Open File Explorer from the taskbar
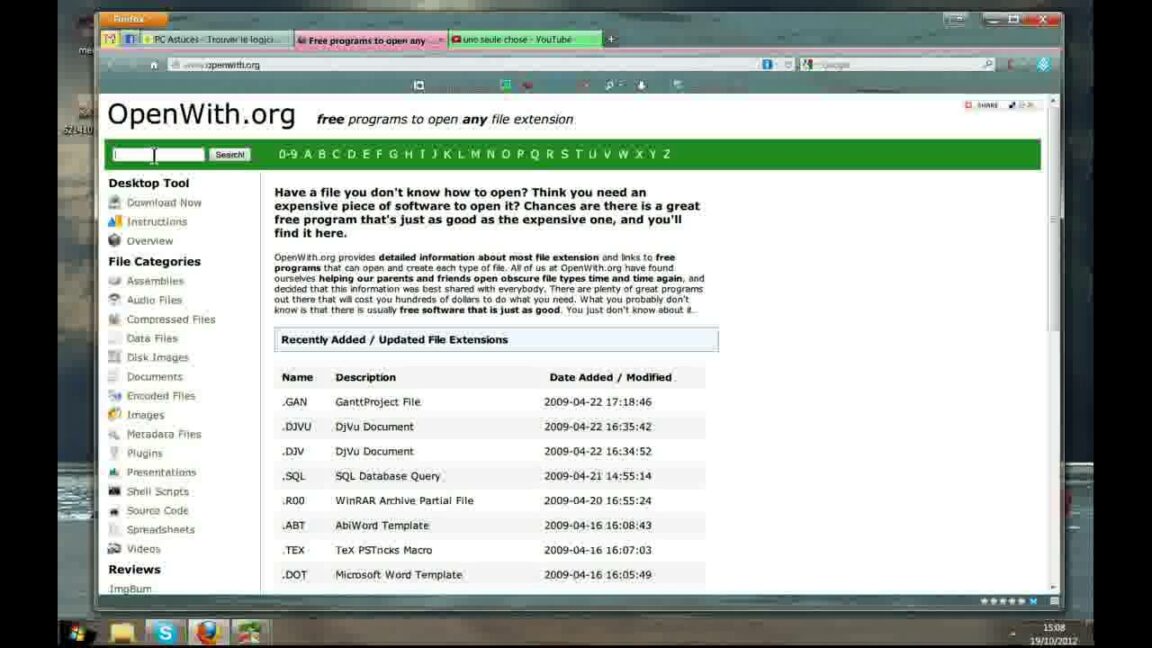 pos(122,632)
